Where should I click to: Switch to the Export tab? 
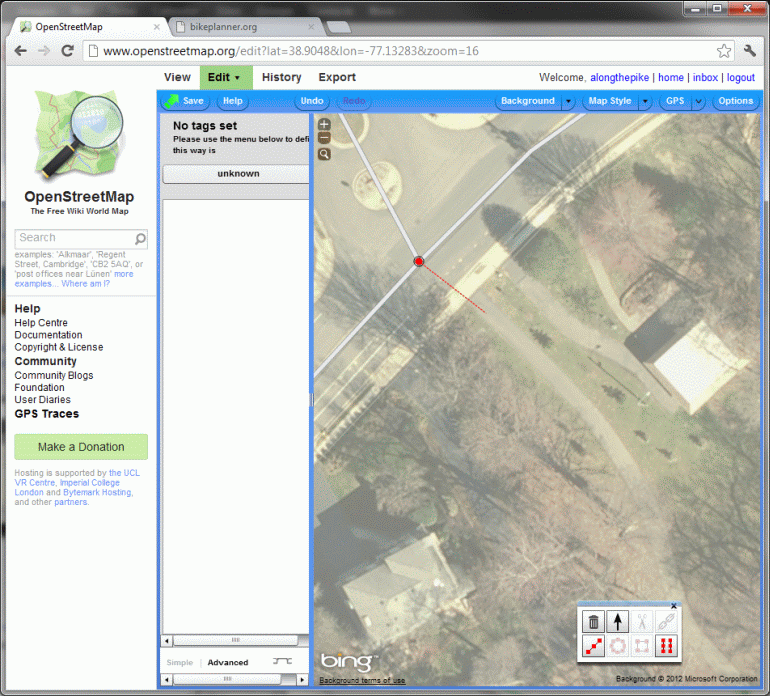[337, 78]
